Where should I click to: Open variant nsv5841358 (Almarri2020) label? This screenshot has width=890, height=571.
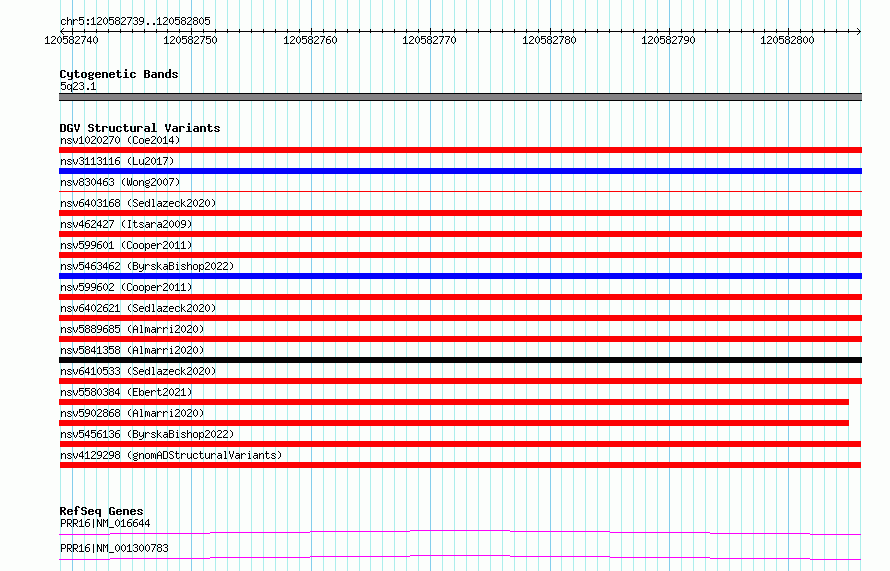(x=132, y=350)
